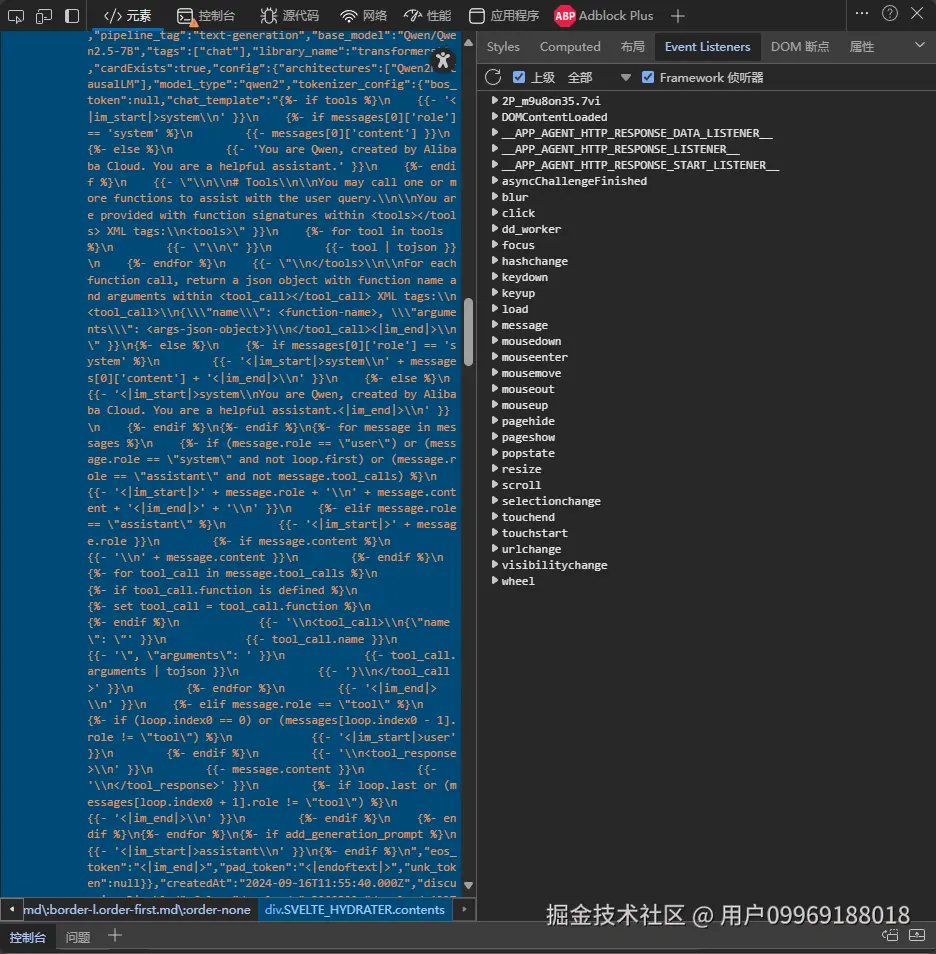Open the 元素 (Elements) panel tab
The image size is (936, 954).
click(x=127, y=16)
